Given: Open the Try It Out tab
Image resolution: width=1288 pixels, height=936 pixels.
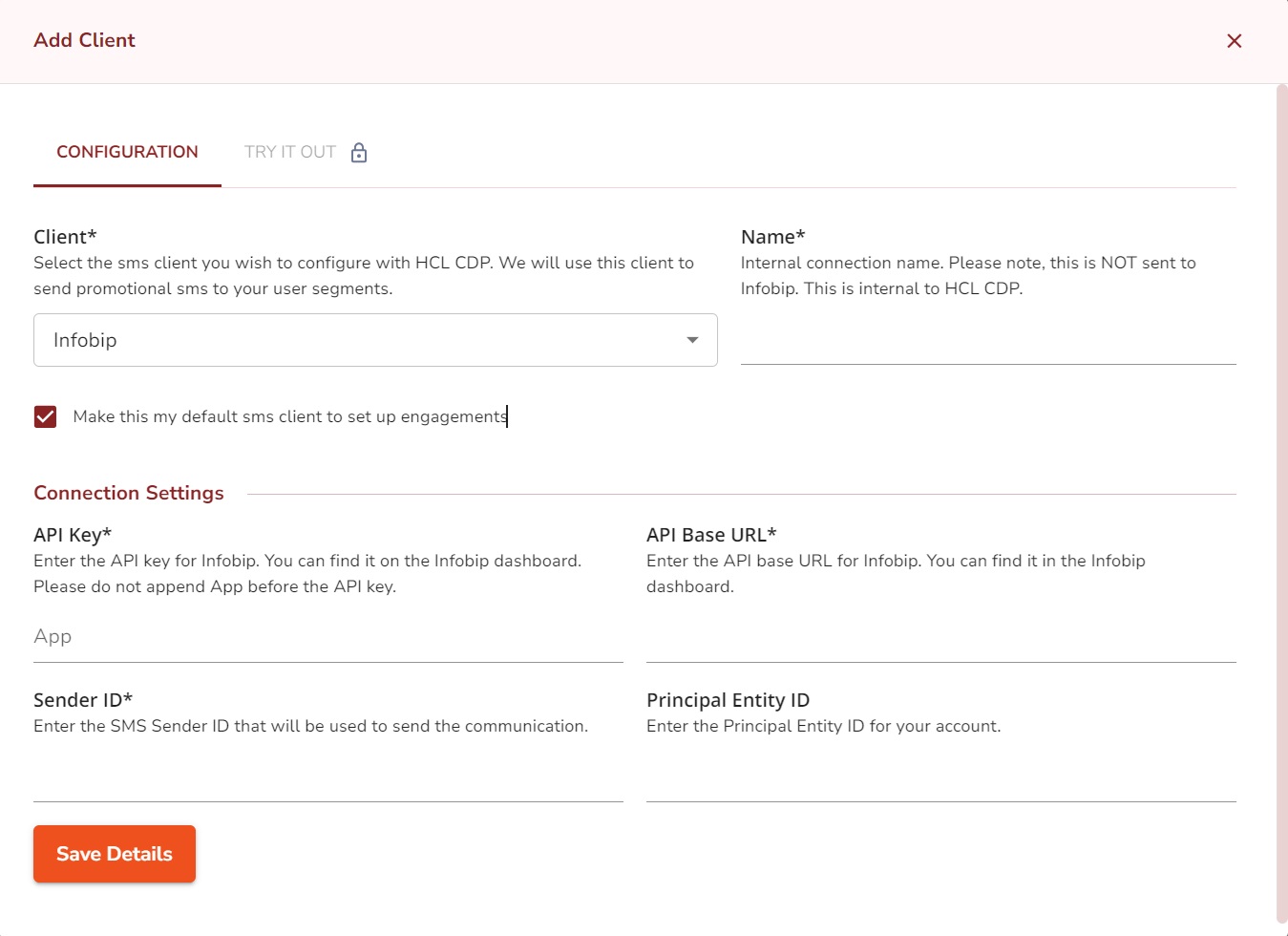Looking at the screenshot, I should point(290,153).
